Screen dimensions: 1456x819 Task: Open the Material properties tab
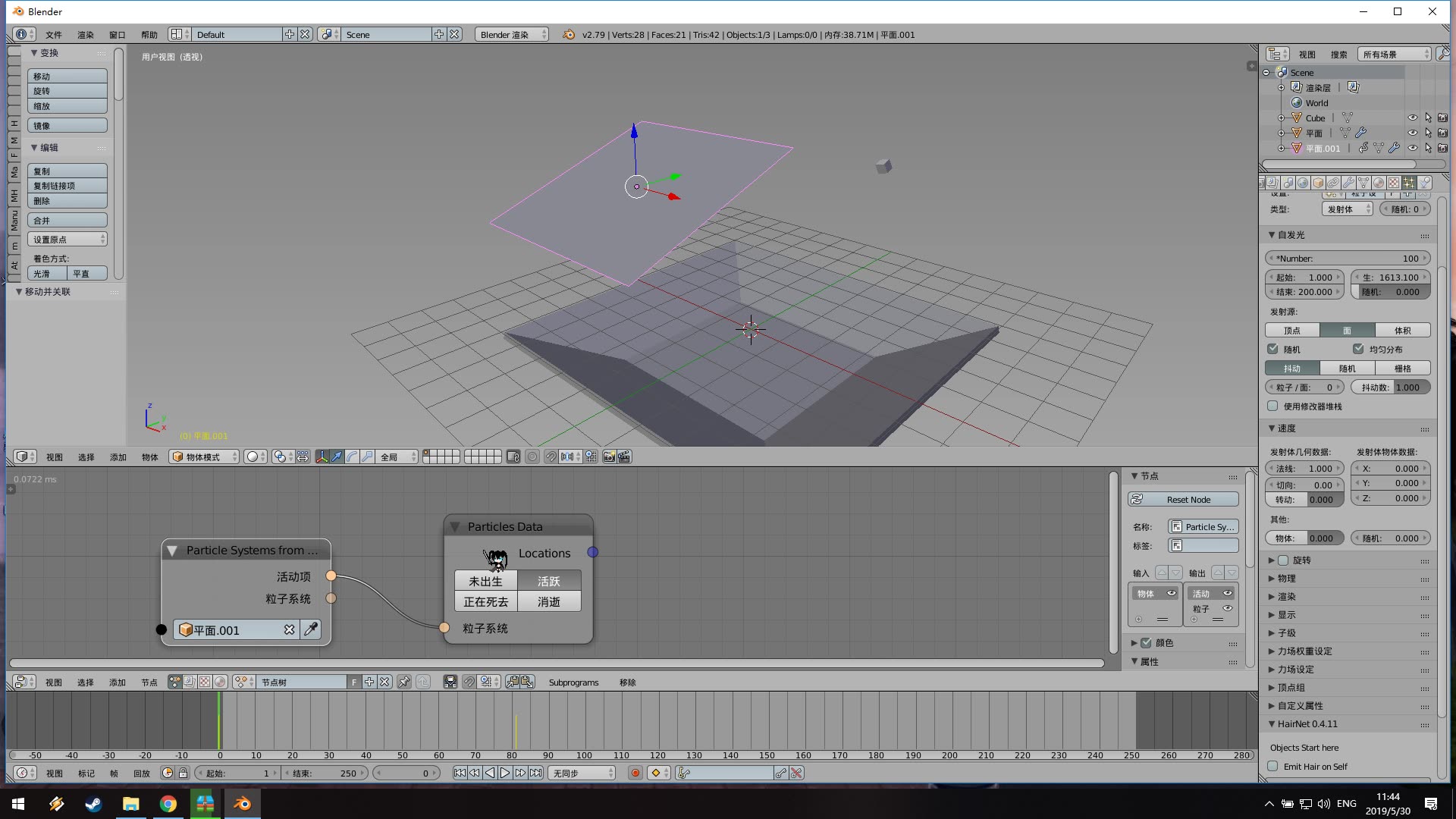coord(1379,183)
